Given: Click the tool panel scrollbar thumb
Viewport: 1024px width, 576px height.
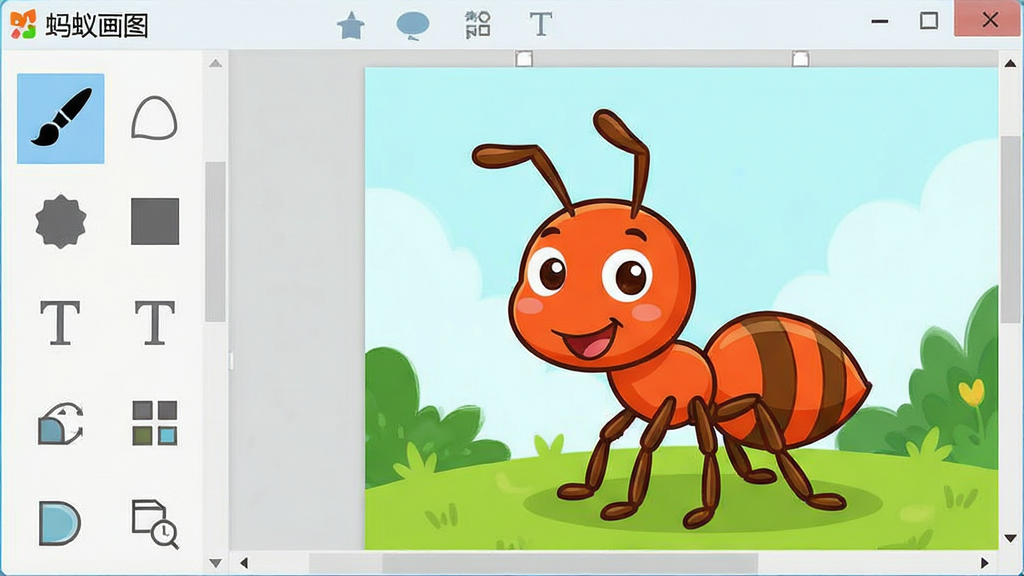Looking at the screenshot, I should [216, 242].
